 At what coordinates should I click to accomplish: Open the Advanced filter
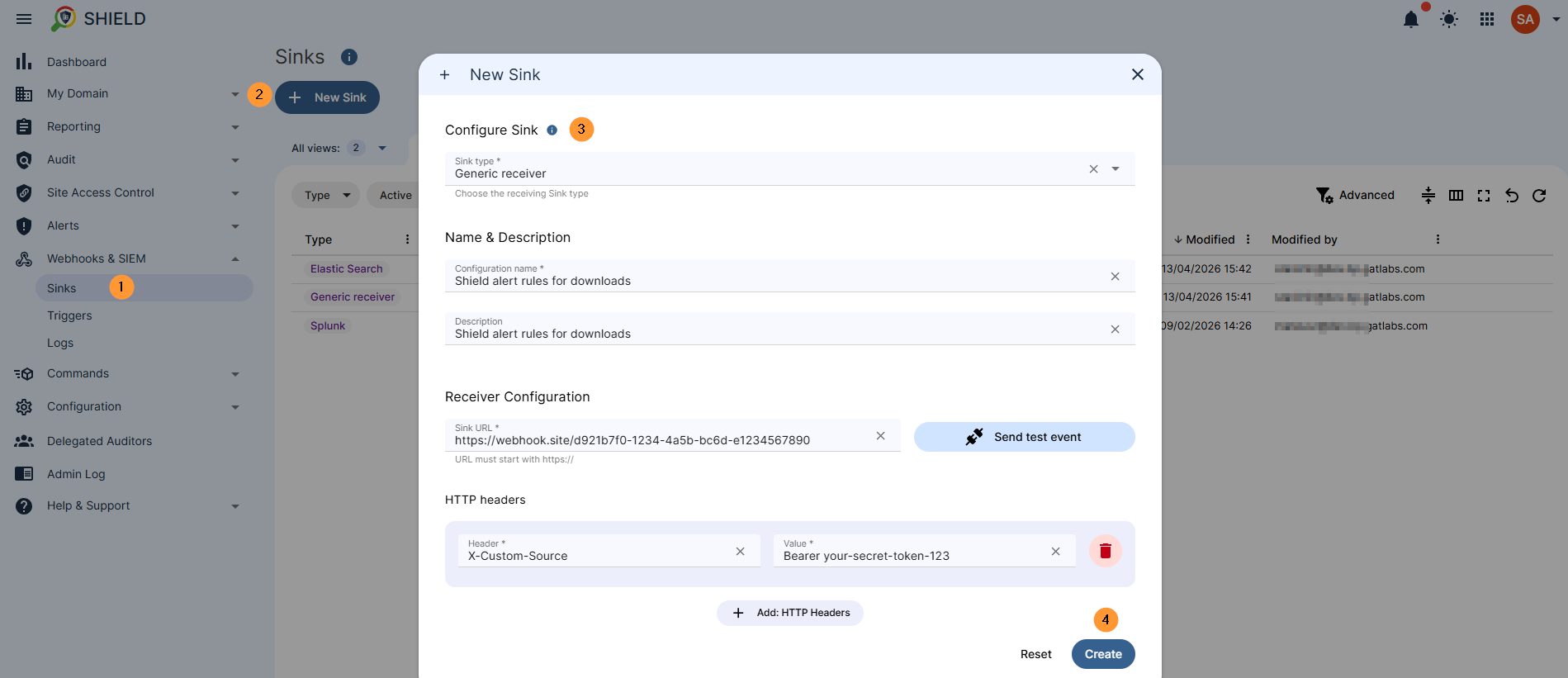point(1355,196)
